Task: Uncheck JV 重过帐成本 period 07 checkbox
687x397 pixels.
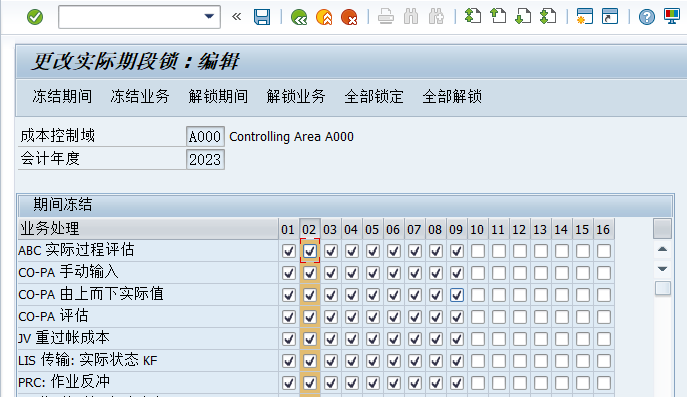Action: tap(415, 339)
